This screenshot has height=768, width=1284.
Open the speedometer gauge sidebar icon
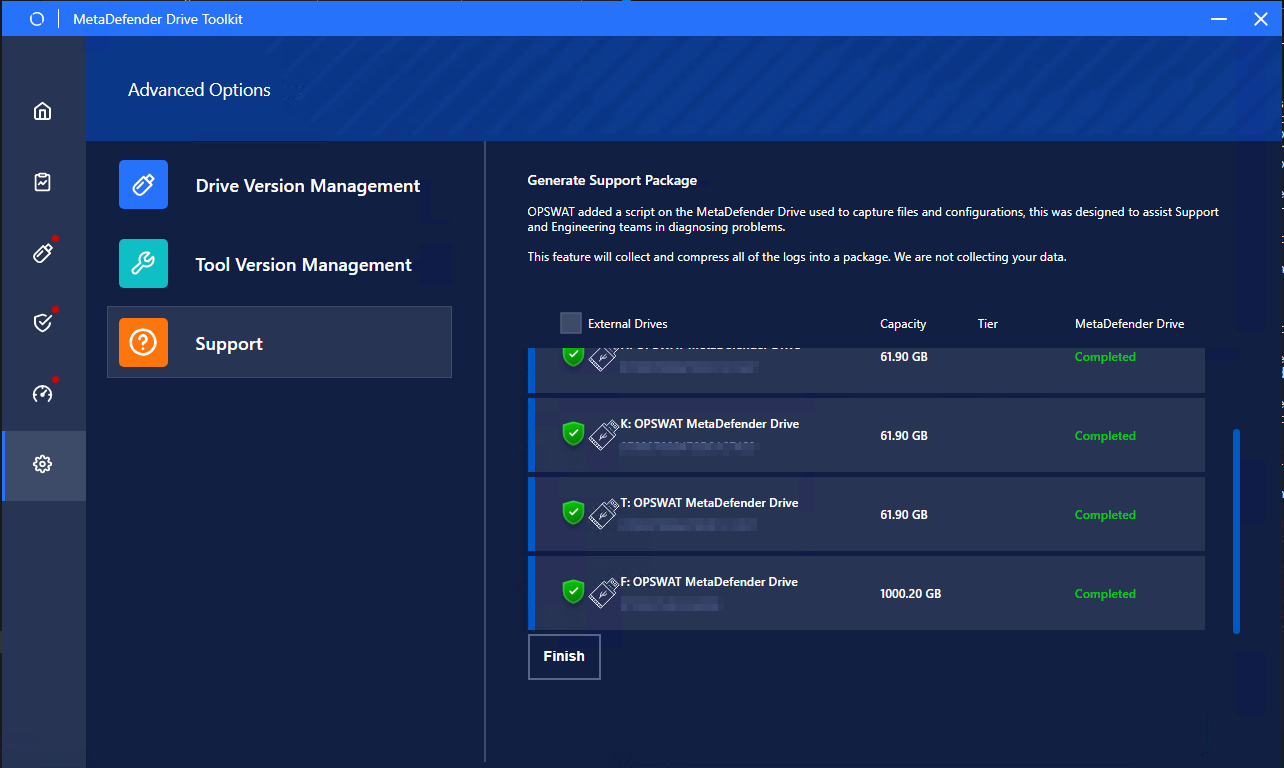[42, 394]
